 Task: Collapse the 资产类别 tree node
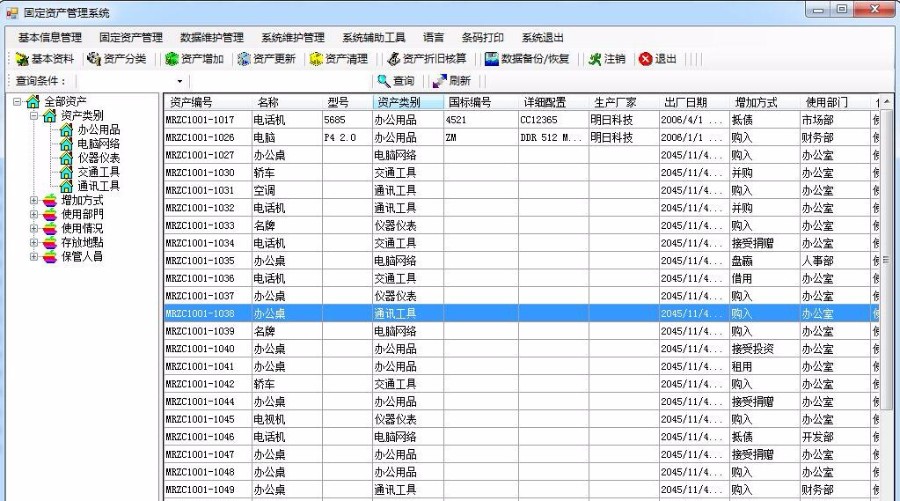[x=35, y=116]
